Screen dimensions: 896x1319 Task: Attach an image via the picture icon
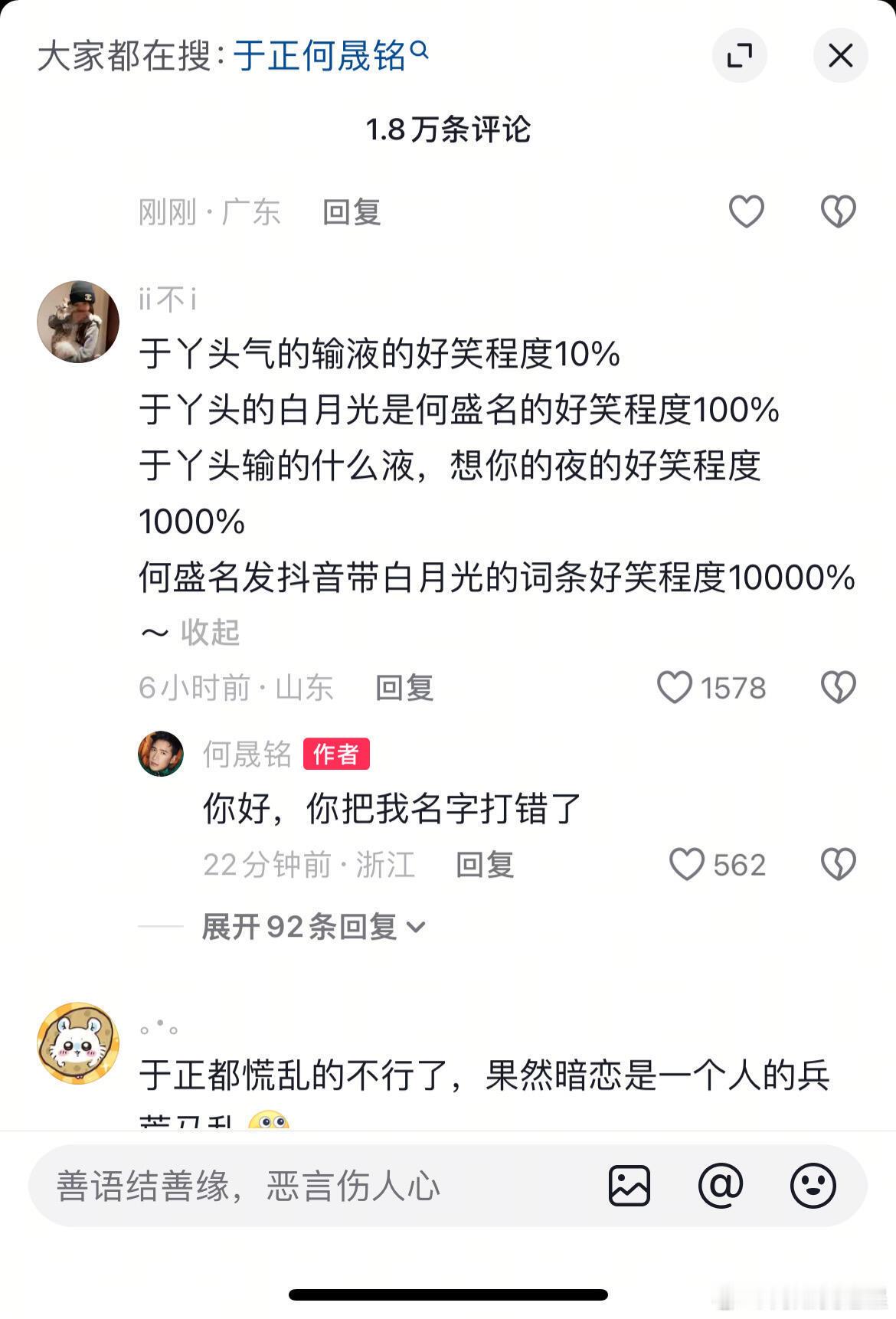629,1186
